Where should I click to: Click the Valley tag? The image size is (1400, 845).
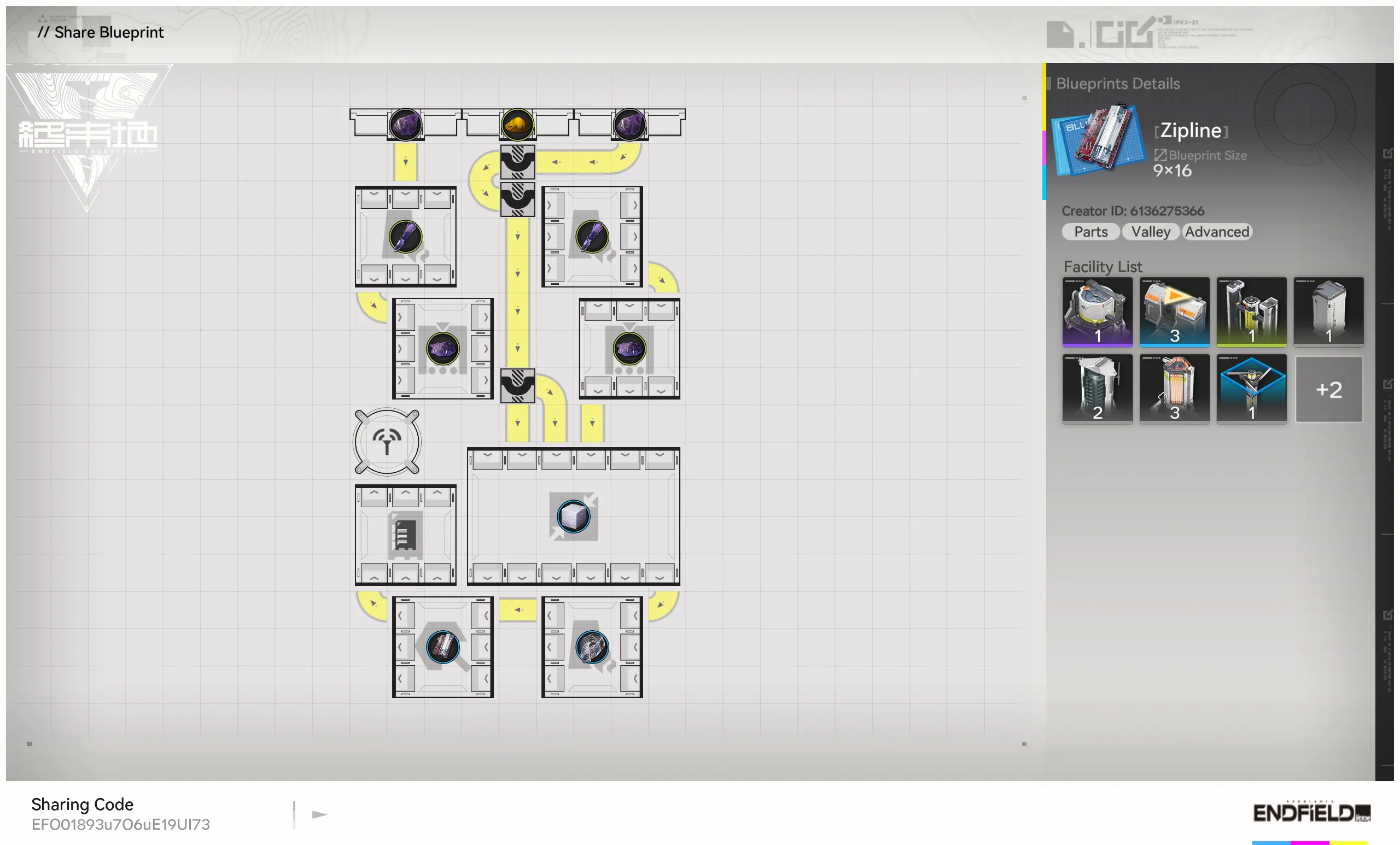tap(1151, 232)
